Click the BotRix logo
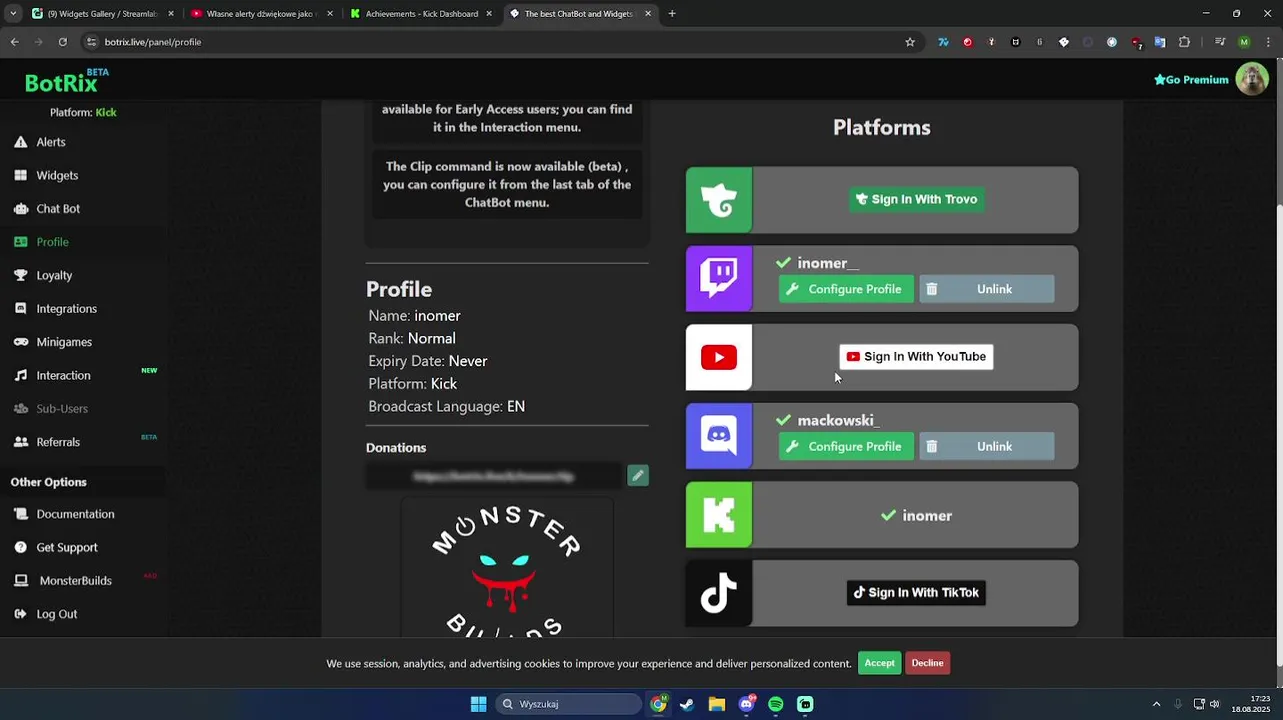Screen dimensions: 1283x720 [x=67, y=80]
